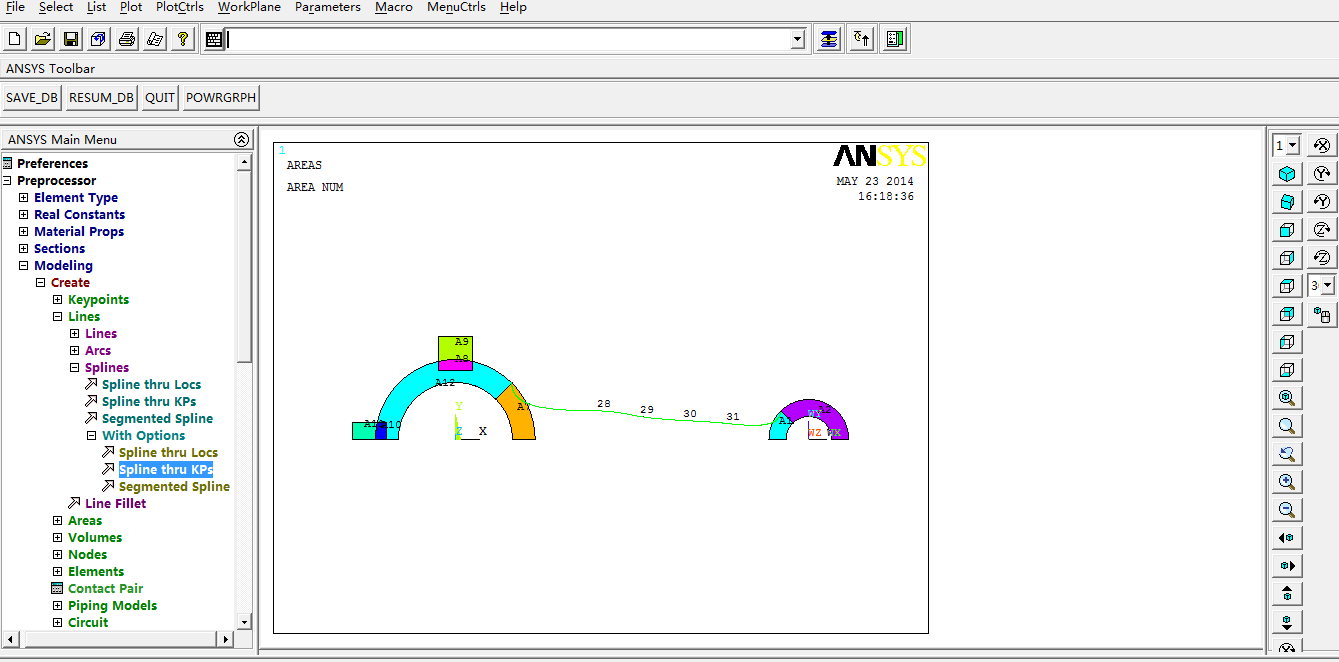Rotate about negative Y axis icon
Image resolution: width=1339 pixels, height=662 pixels.
[x=1322, y=202]
